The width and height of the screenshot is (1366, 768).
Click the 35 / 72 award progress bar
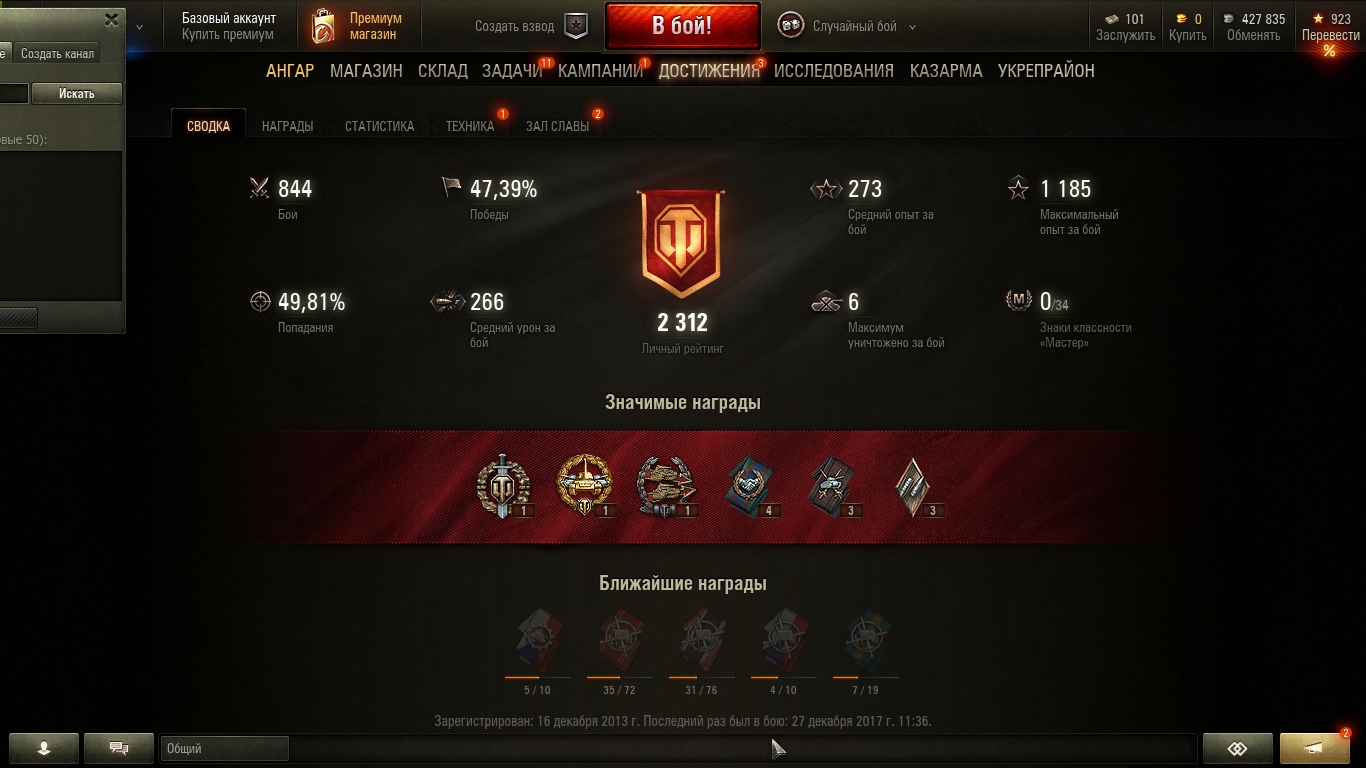[619, 677]
